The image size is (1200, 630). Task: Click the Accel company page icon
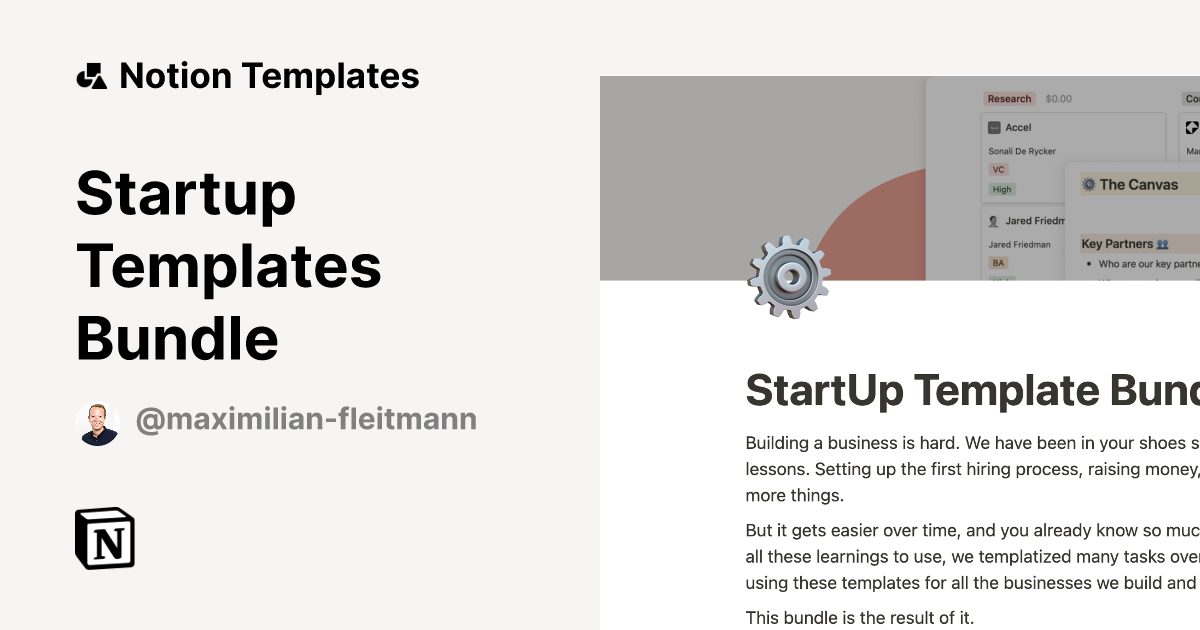point(993,127)
